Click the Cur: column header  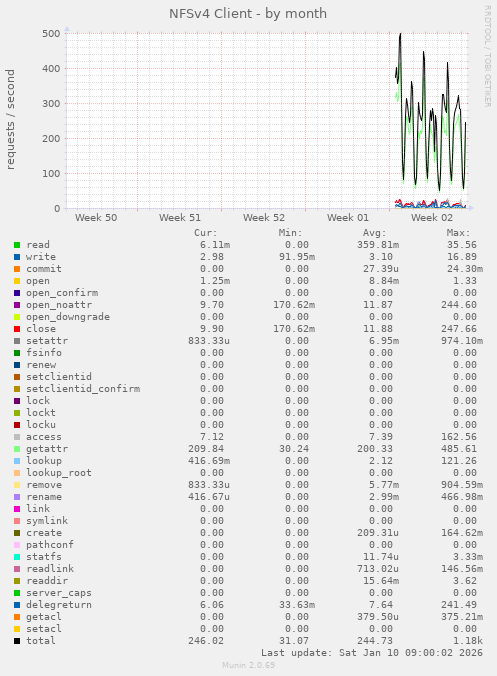pyautogui.click(x=206, y=233)
